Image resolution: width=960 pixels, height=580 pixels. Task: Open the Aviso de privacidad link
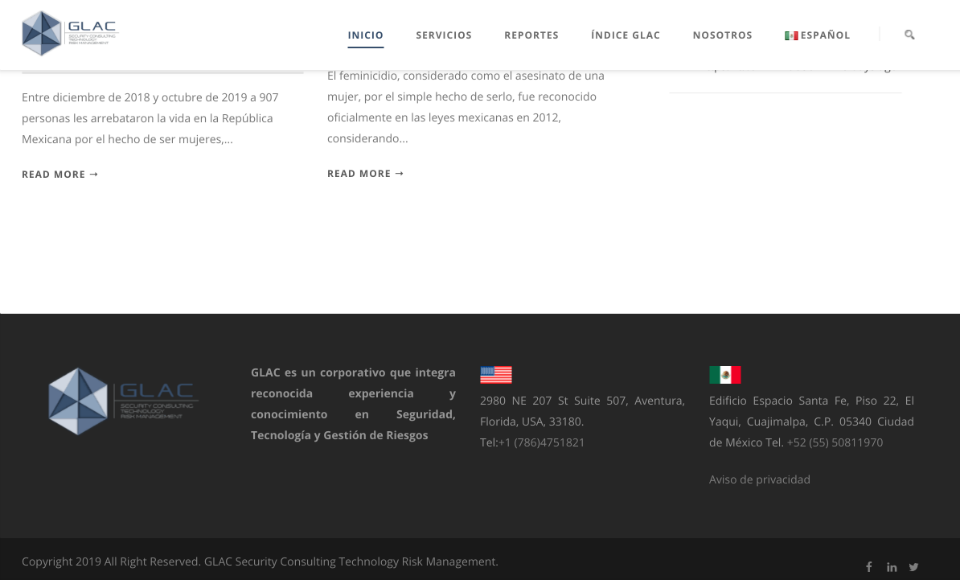pyautogui.click(x=759, y=479)
